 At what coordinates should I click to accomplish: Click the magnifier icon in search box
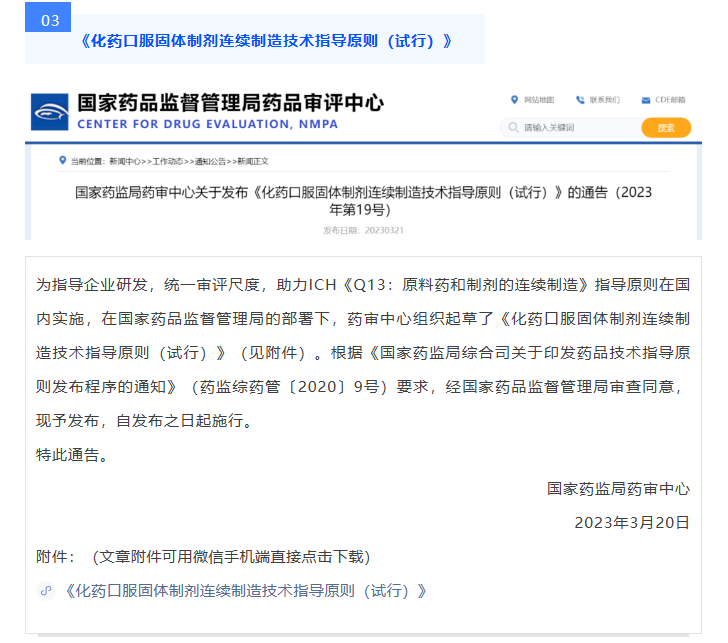click(x=514, y=128)
